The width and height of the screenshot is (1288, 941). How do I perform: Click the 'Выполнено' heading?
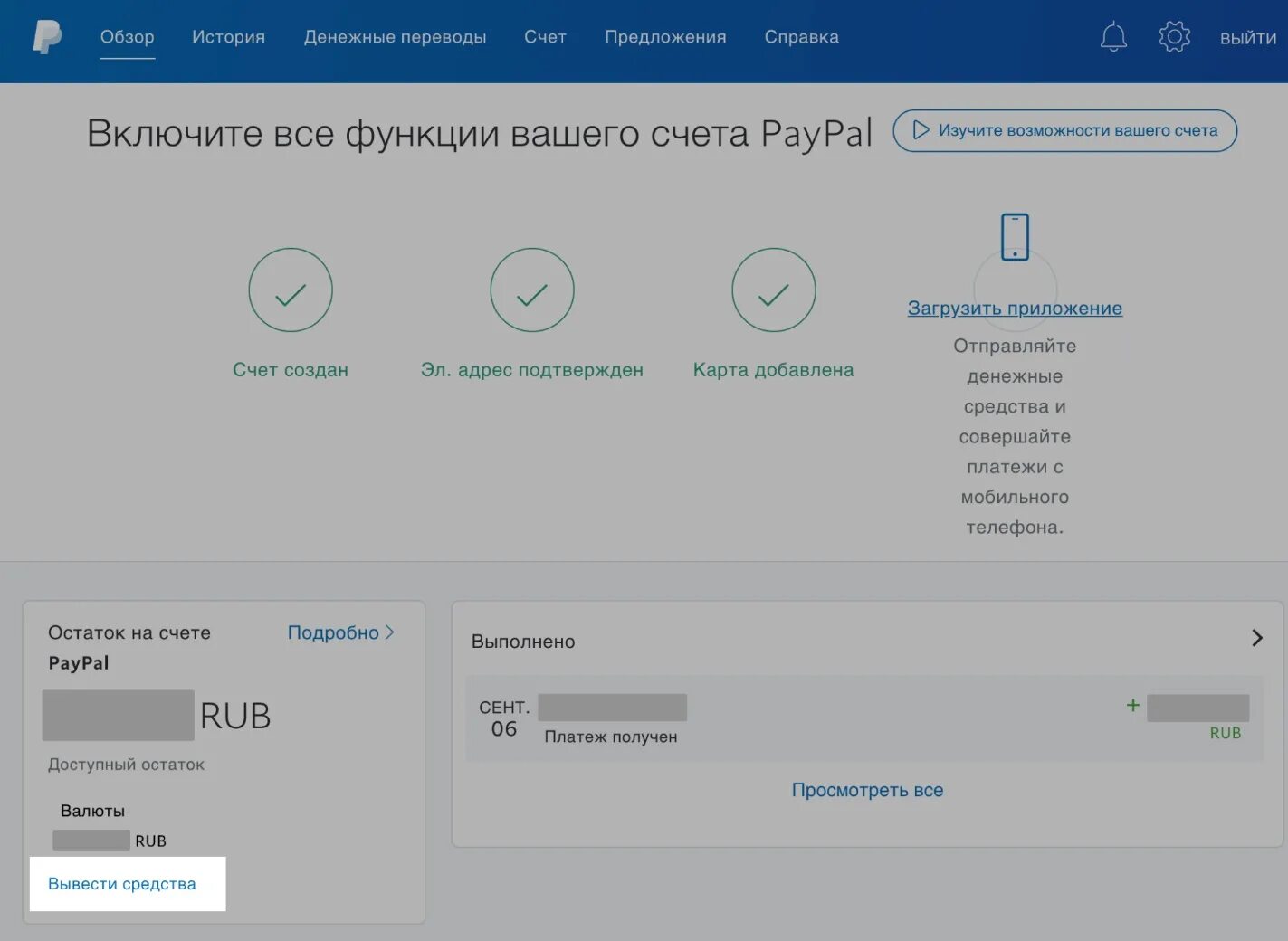tap(523, 642)
